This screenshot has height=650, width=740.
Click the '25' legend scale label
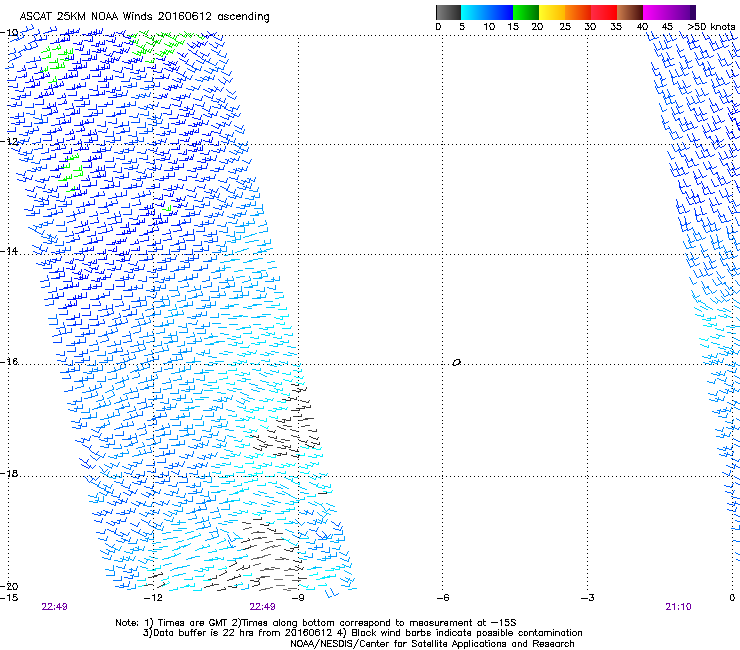tap(565, 27)
